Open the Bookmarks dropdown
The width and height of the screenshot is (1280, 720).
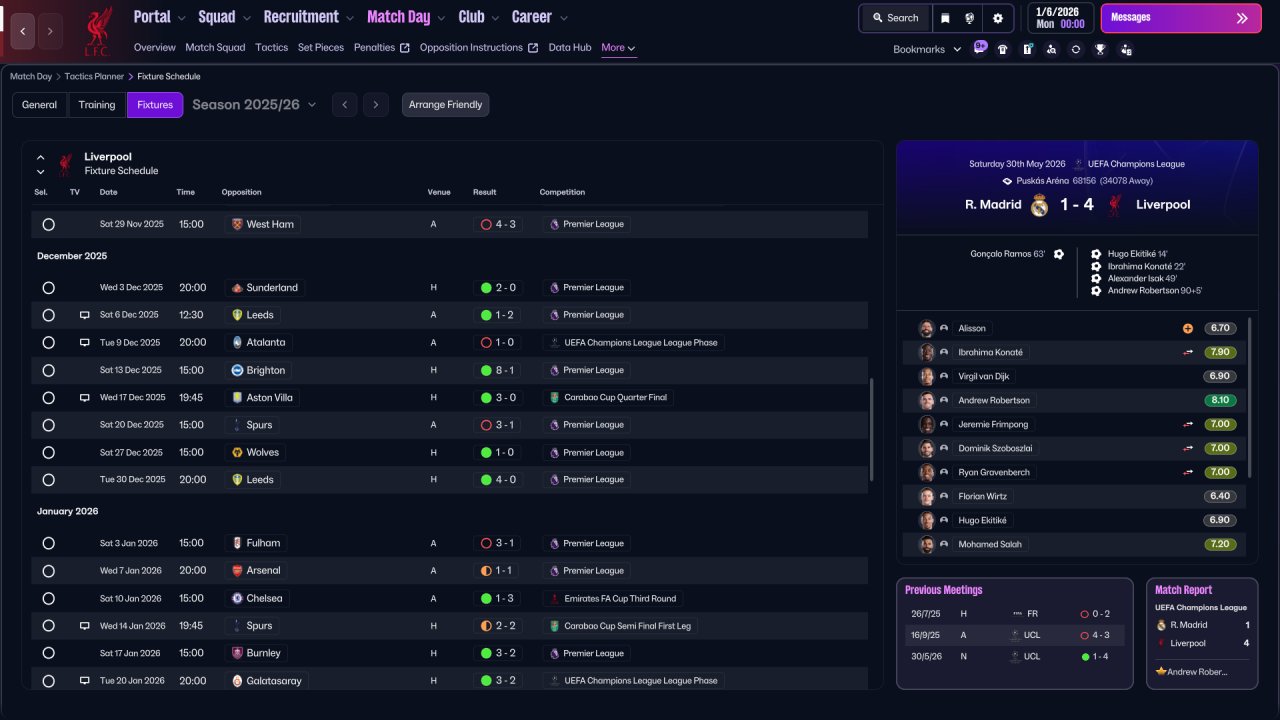[927, 49]
